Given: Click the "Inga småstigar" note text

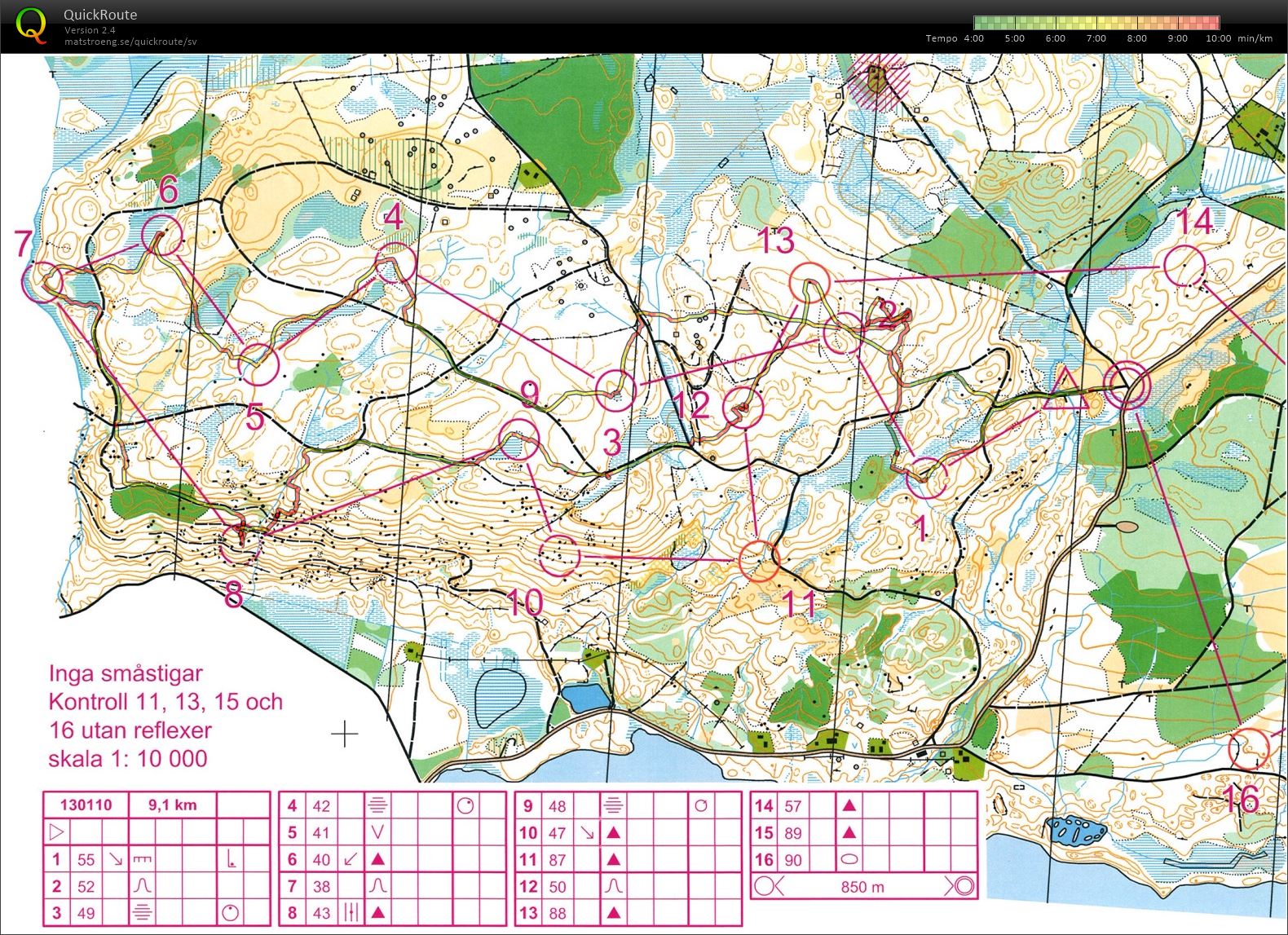Looking at the screenshot, I should point(126,674).
